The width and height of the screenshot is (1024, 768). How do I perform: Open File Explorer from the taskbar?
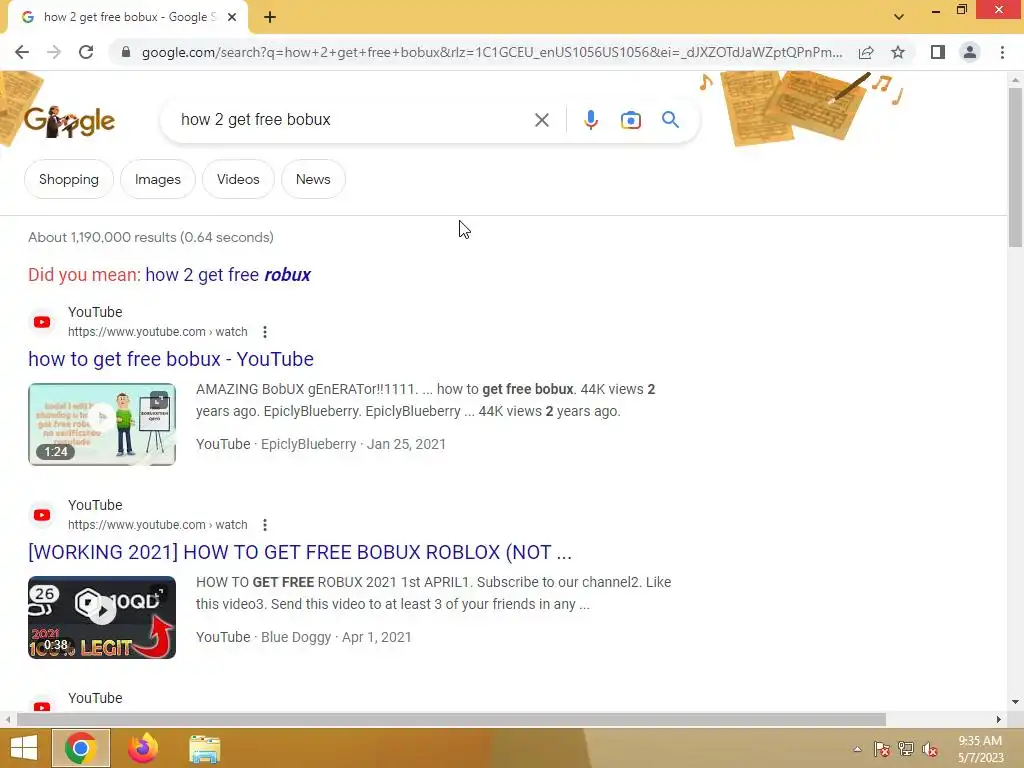pyautogui.click(x=204, y=748)
